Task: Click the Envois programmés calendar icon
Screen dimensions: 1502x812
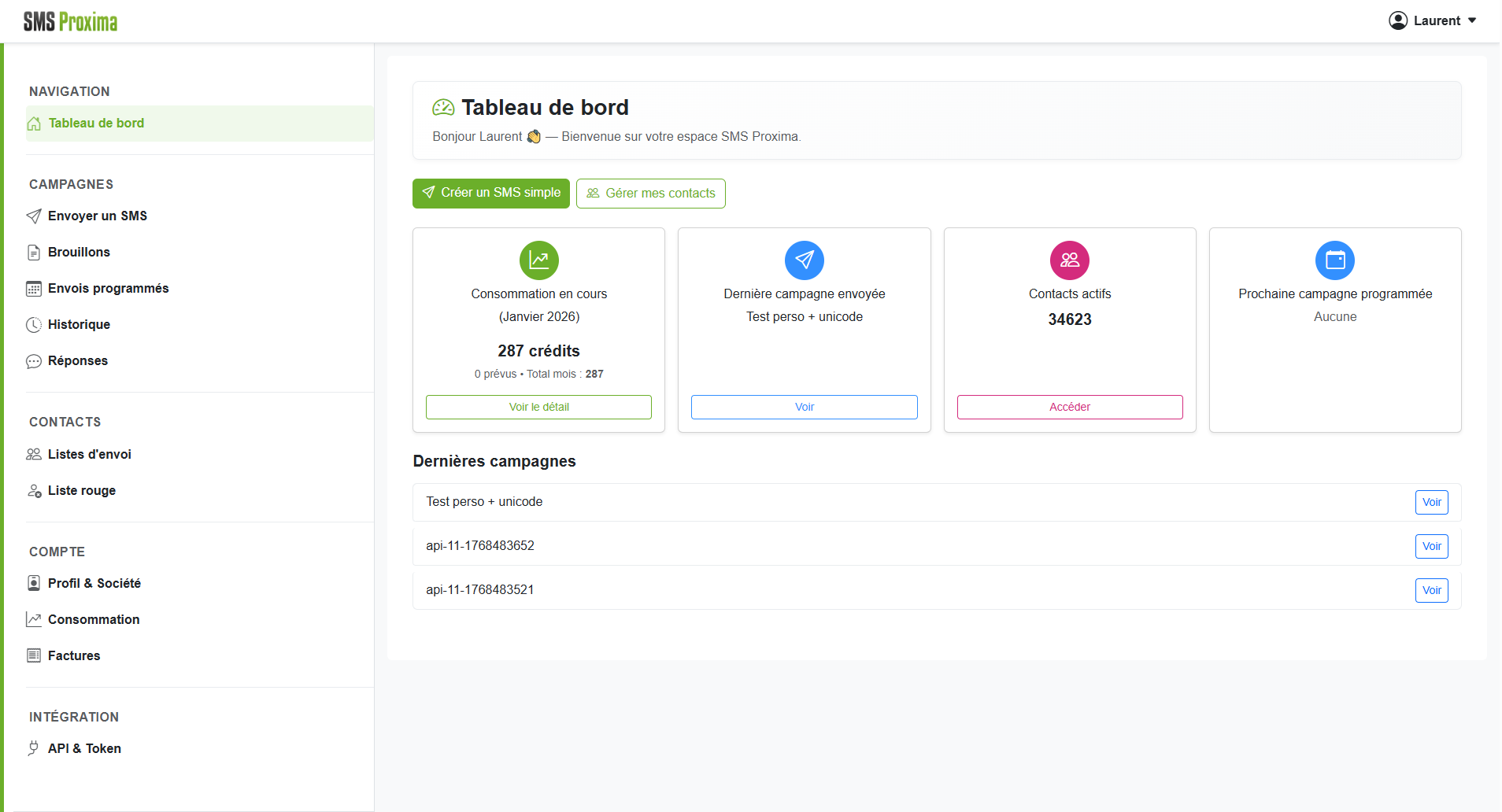Action: tap(34, 288)
